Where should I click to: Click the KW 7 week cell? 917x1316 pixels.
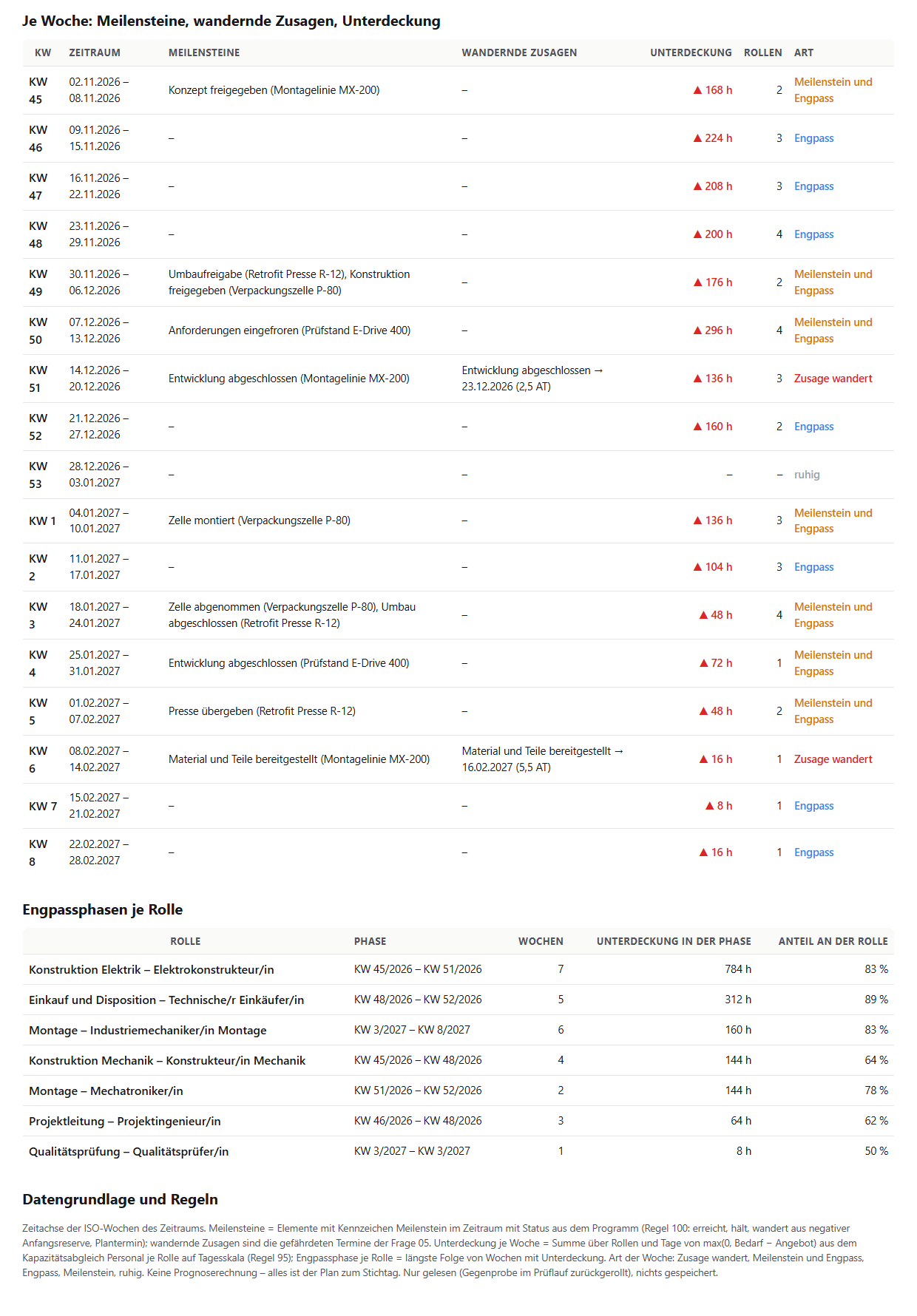(43, 806)
